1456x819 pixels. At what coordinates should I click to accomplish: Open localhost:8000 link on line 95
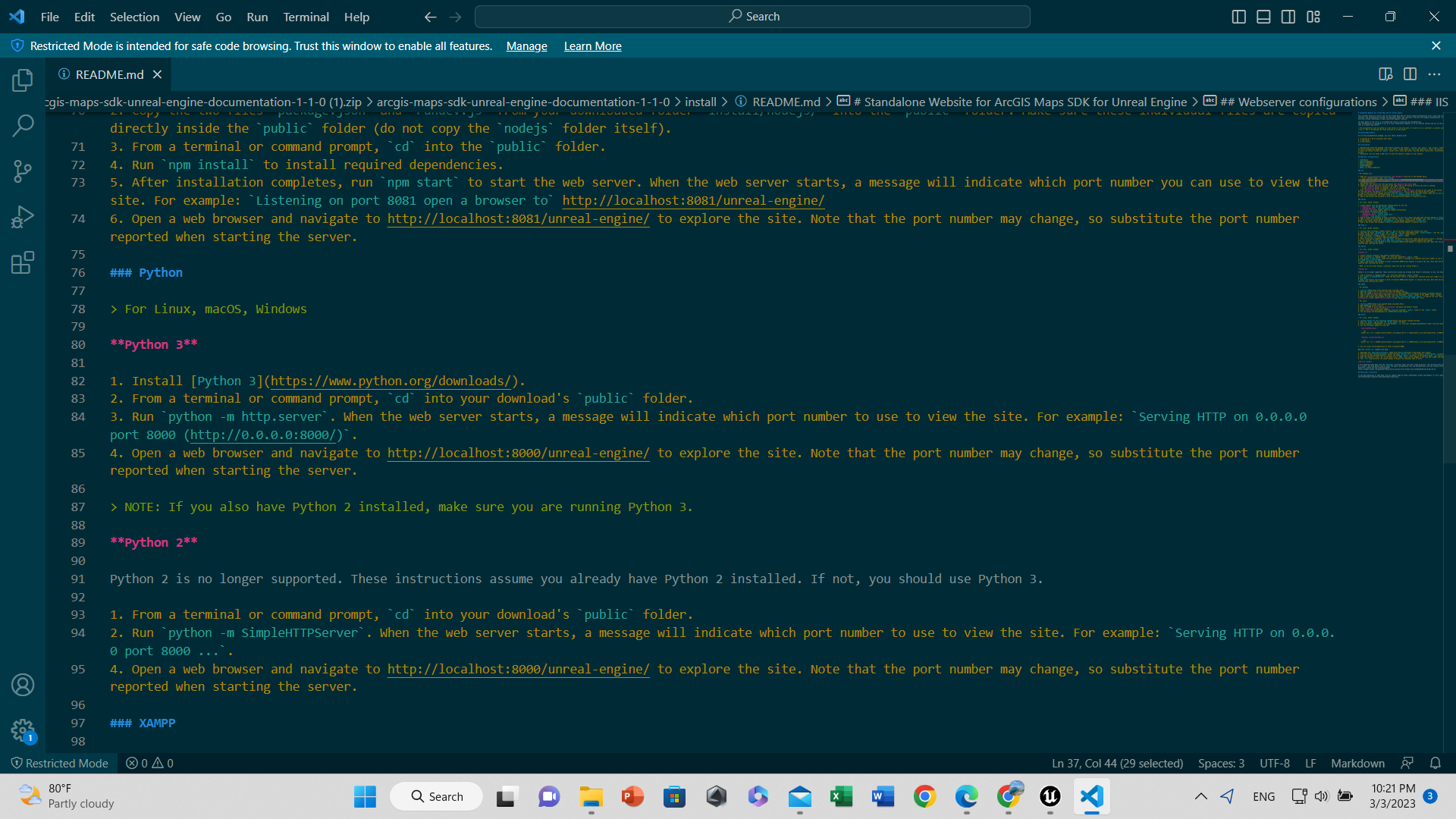(x=519, y=669)
